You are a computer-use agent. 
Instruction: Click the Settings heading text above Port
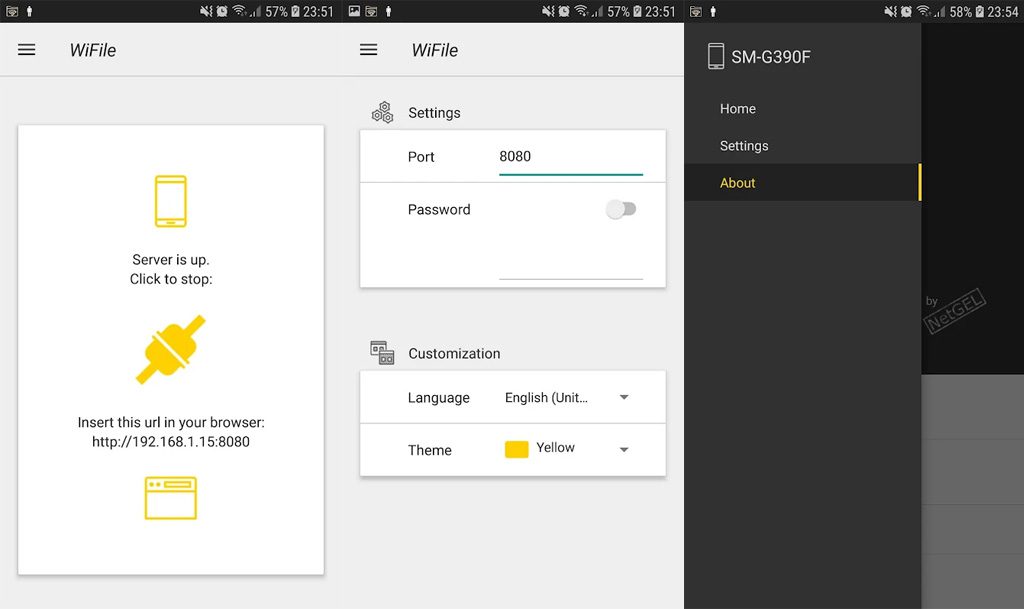(434, 113)
